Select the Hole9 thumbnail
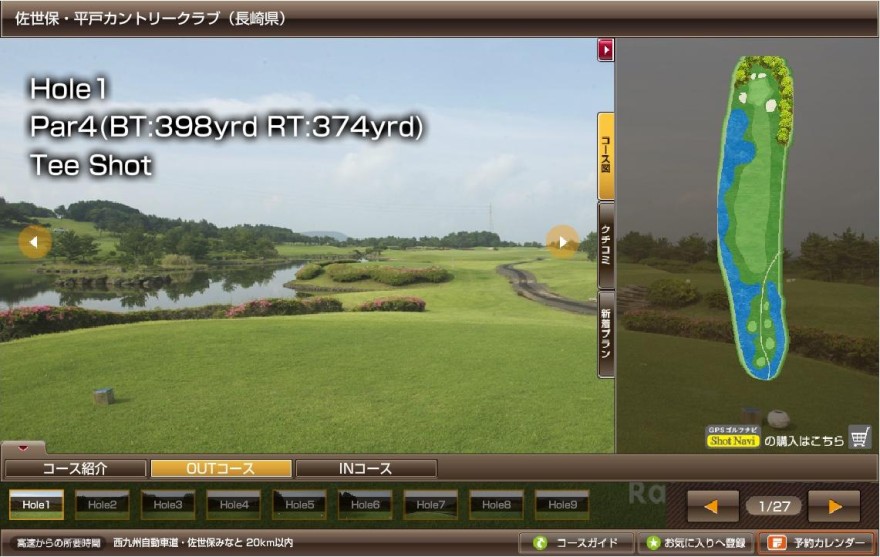Image resolution: width=880 pixels, height=557 pixels. 562,505
